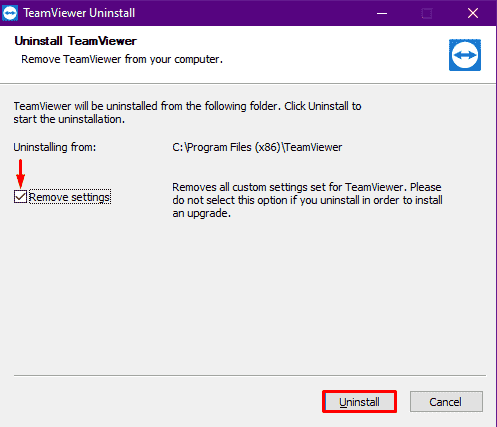497x427 pixels.
Task: Click the Cancel button
Action: (x=446, y=402)
